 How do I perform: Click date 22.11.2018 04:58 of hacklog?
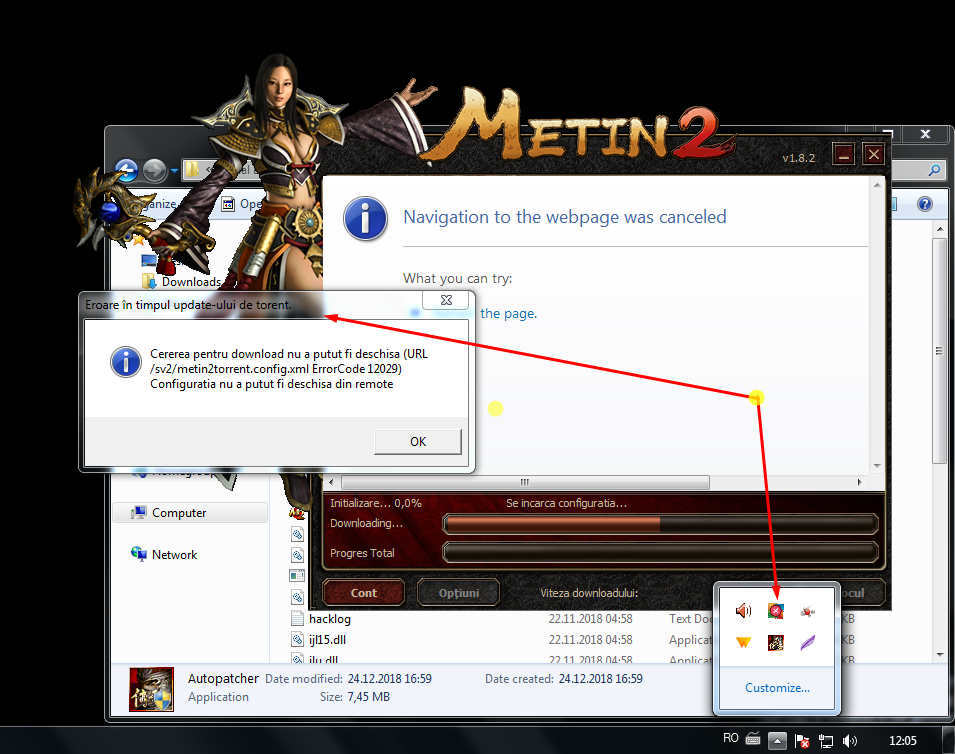[x=590, y=619]
